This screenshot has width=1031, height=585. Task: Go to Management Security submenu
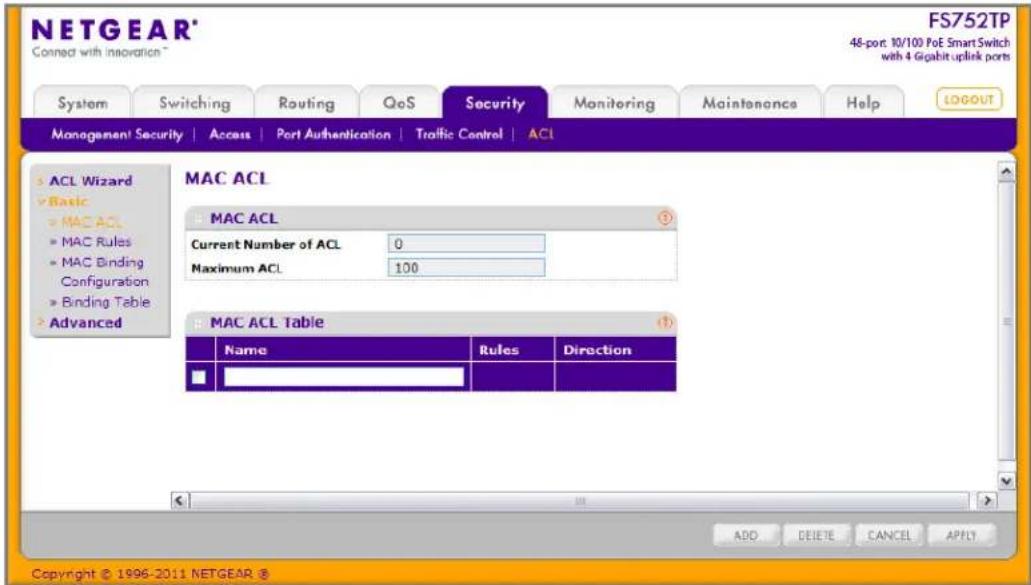coord(117,134)
